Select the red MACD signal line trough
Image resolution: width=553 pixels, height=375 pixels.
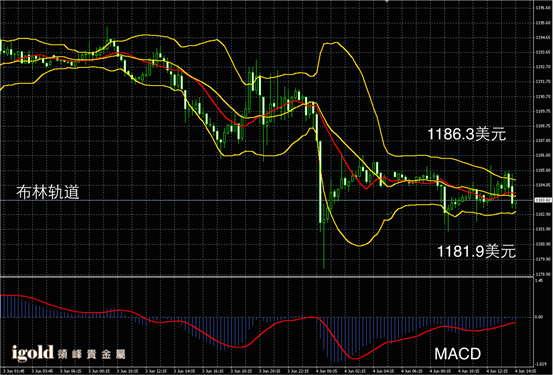(x=354, y=358)
